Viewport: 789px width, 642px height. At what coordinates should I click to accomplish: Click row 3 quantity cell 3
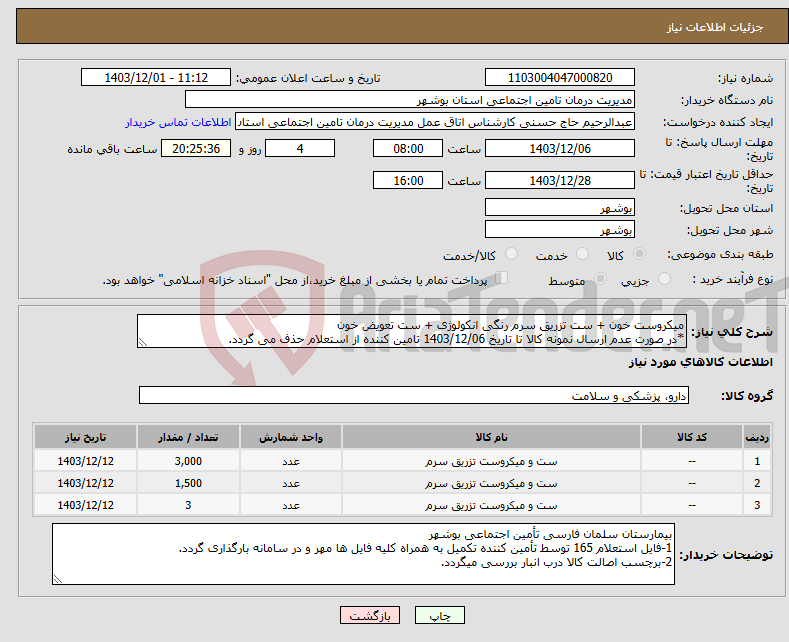pyautogui.click(x=188, y=505)
